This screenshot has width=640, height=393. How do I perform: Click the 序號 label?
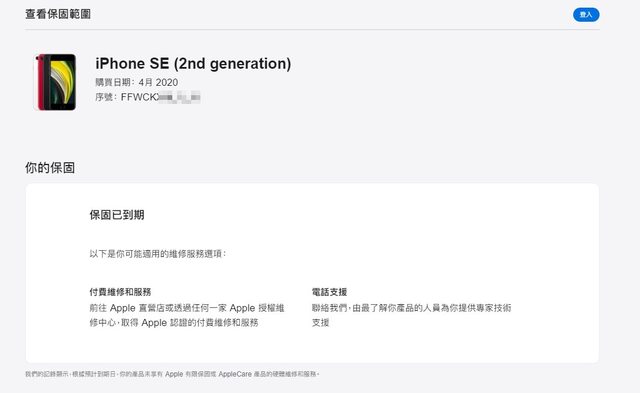coord(106,97)
